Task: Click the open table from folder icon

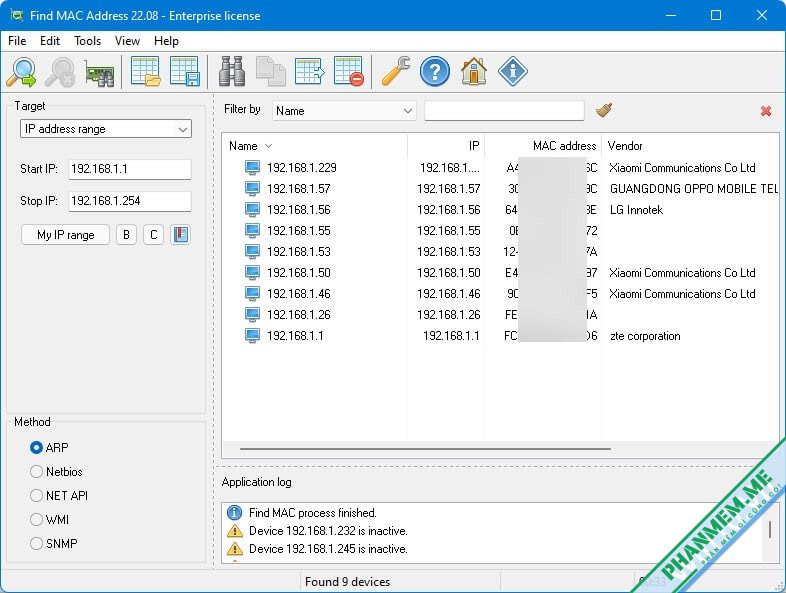Action: [x=145, y=72]
